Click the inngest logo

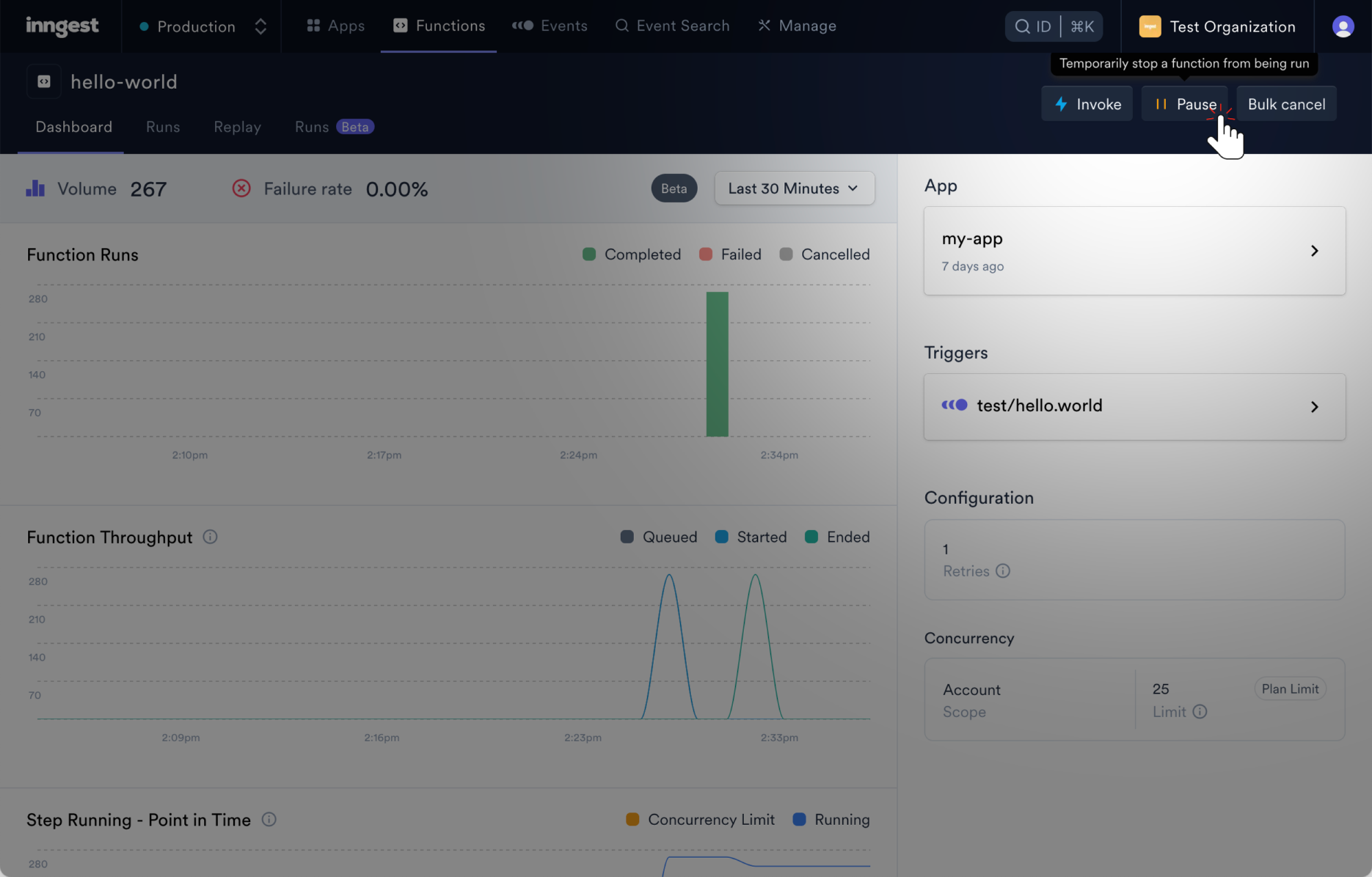coord(62,26)
